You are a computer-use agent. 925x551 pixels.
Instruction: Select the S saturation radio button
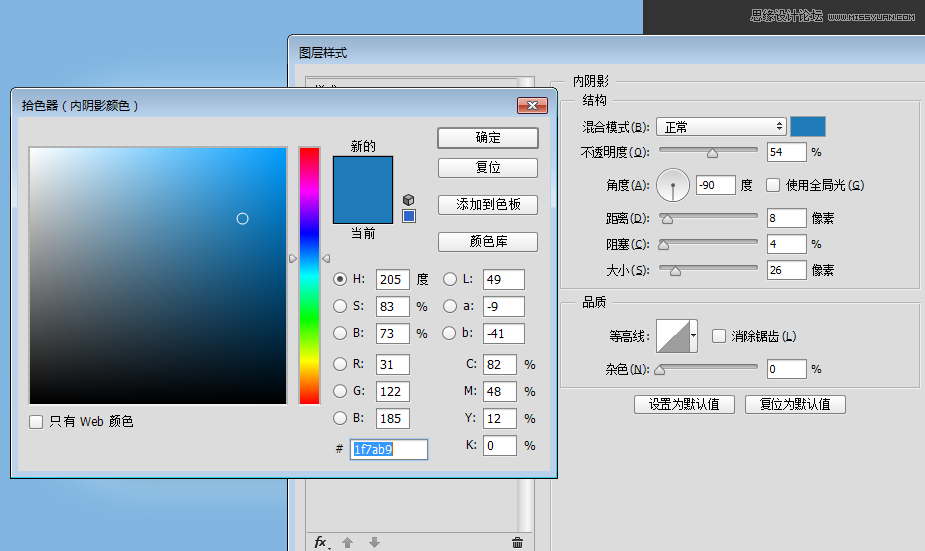tap(341, 306)
